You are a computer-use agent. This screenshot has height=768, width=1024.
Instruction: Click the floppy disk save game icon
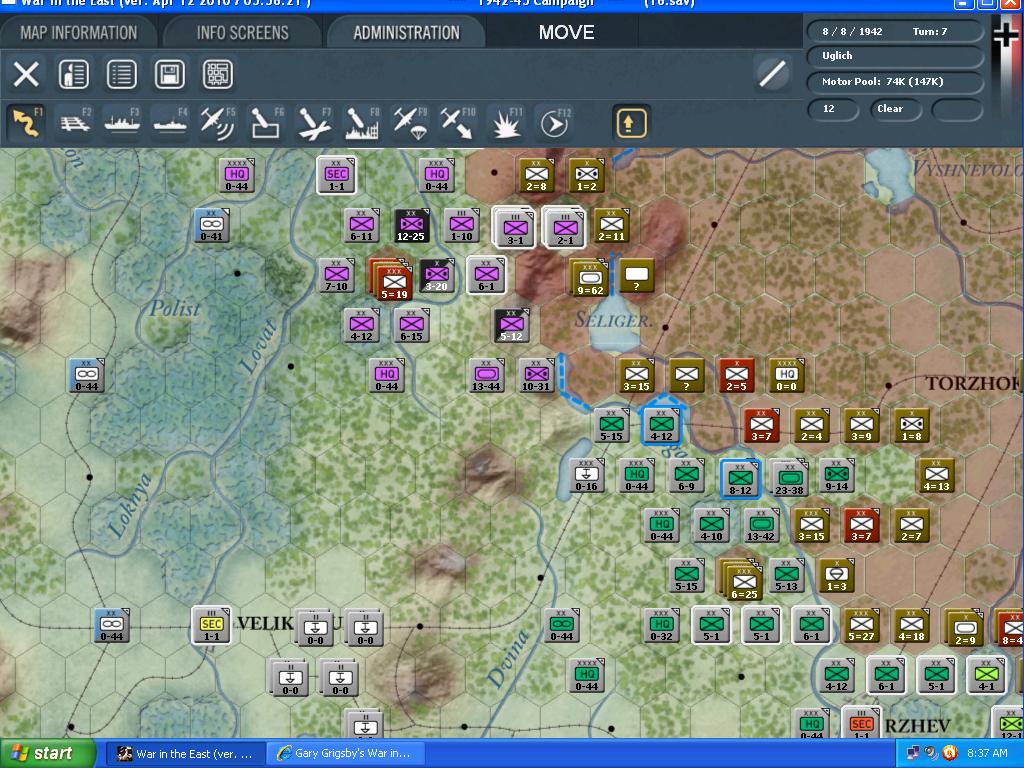pos(170,74)
